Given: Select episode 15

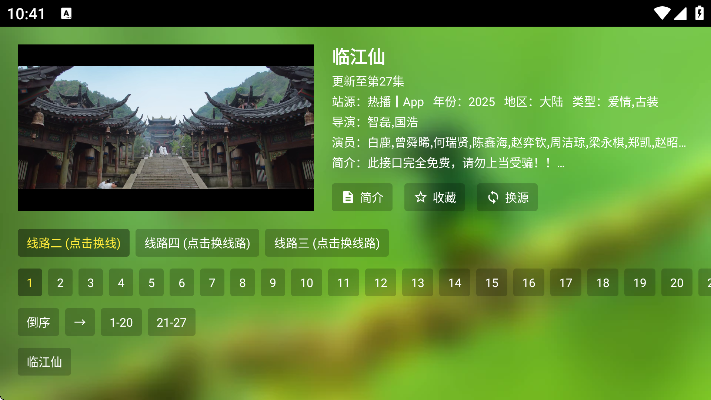Looking at the screenshot, I should coord(491,283).
